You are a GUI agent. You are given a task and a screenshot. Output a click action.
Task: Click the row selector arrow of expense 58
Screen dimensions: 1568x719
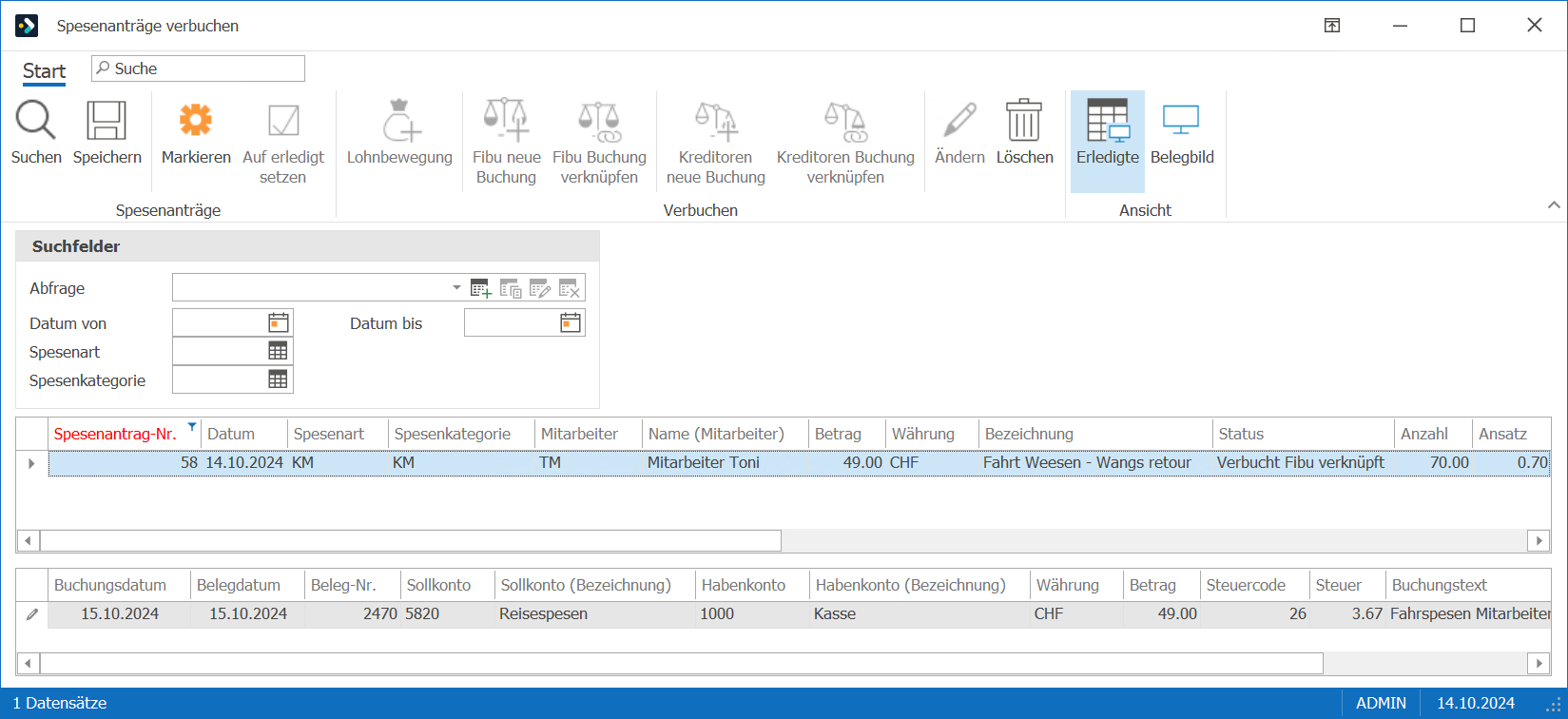[32, 463]
